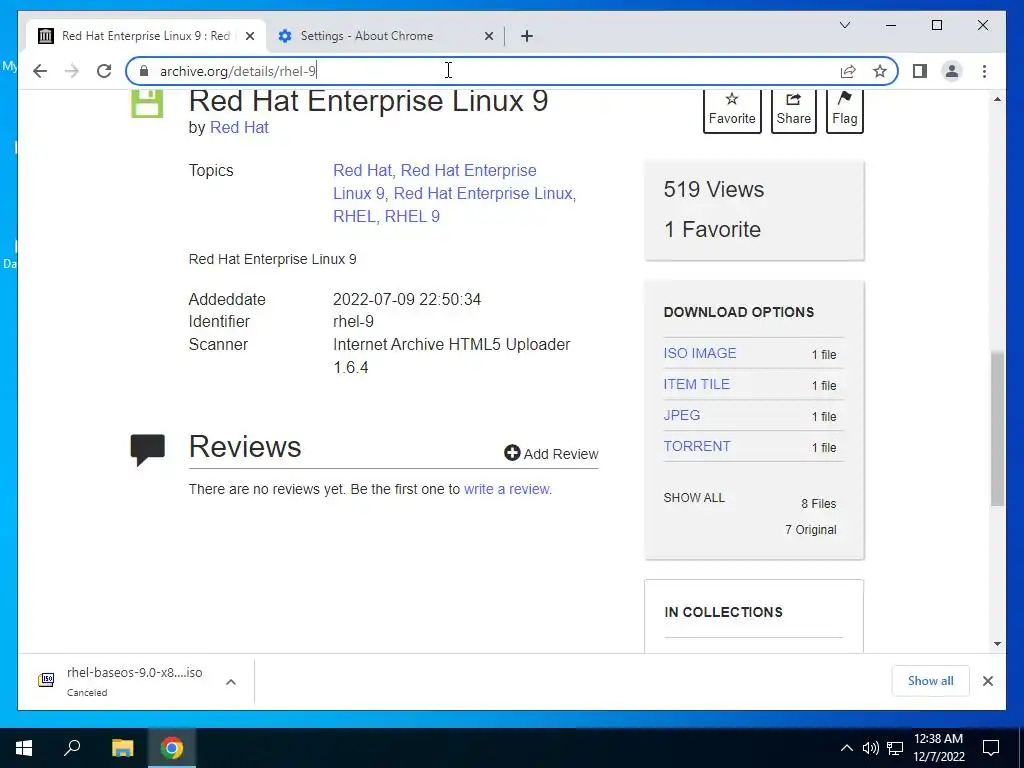Open the ITEM TILE download option

[696, 384]
